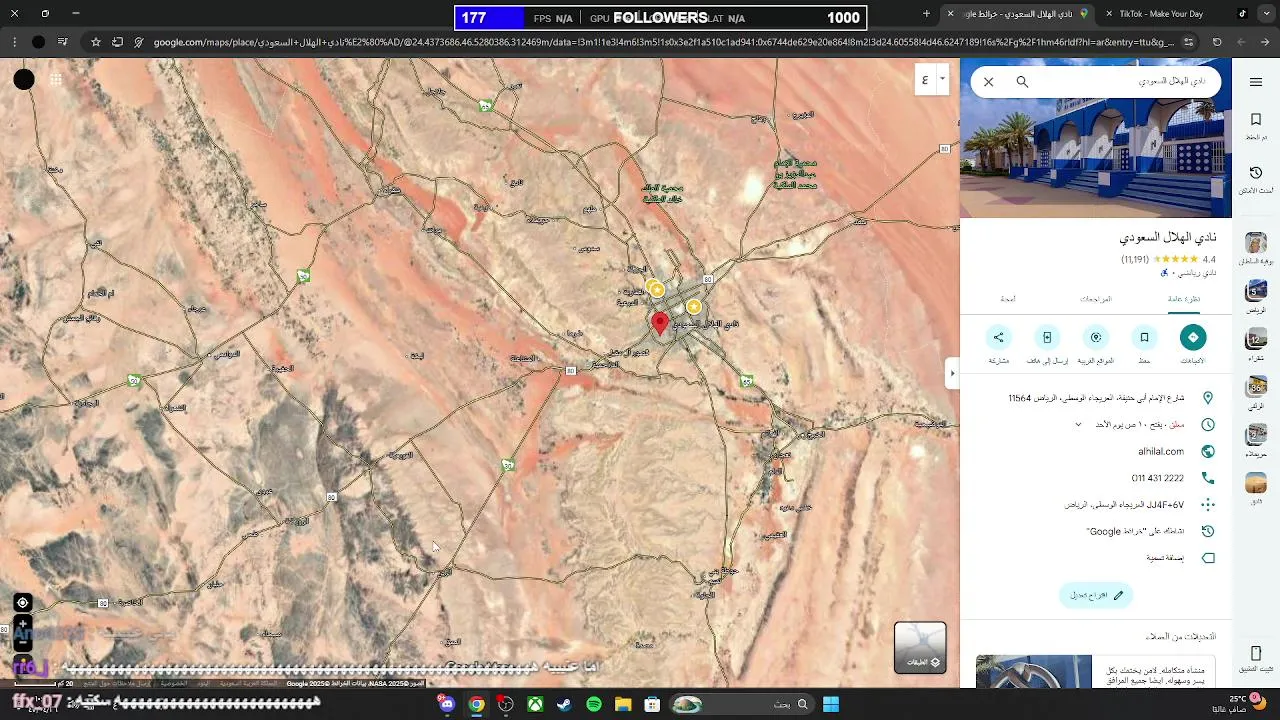The height and width of the screenshot is (720, 1280).
Task: Click the Save bookmark action button
Action: coord(1144,337)
